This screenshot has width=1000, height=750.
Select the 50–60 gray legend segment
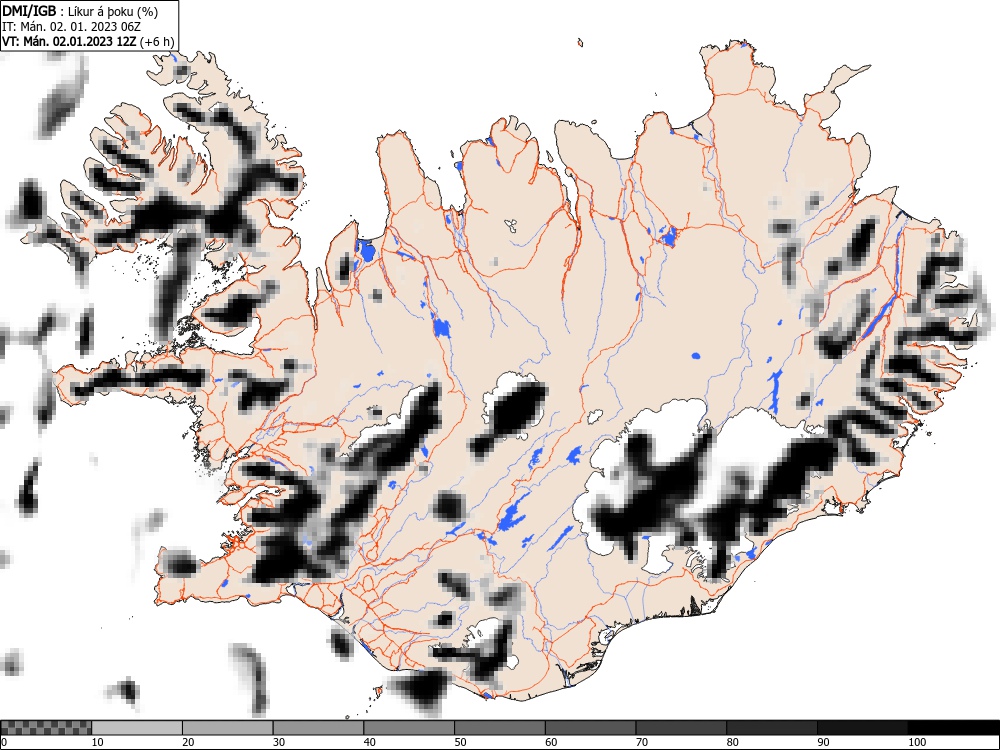[x=499, y=728]
